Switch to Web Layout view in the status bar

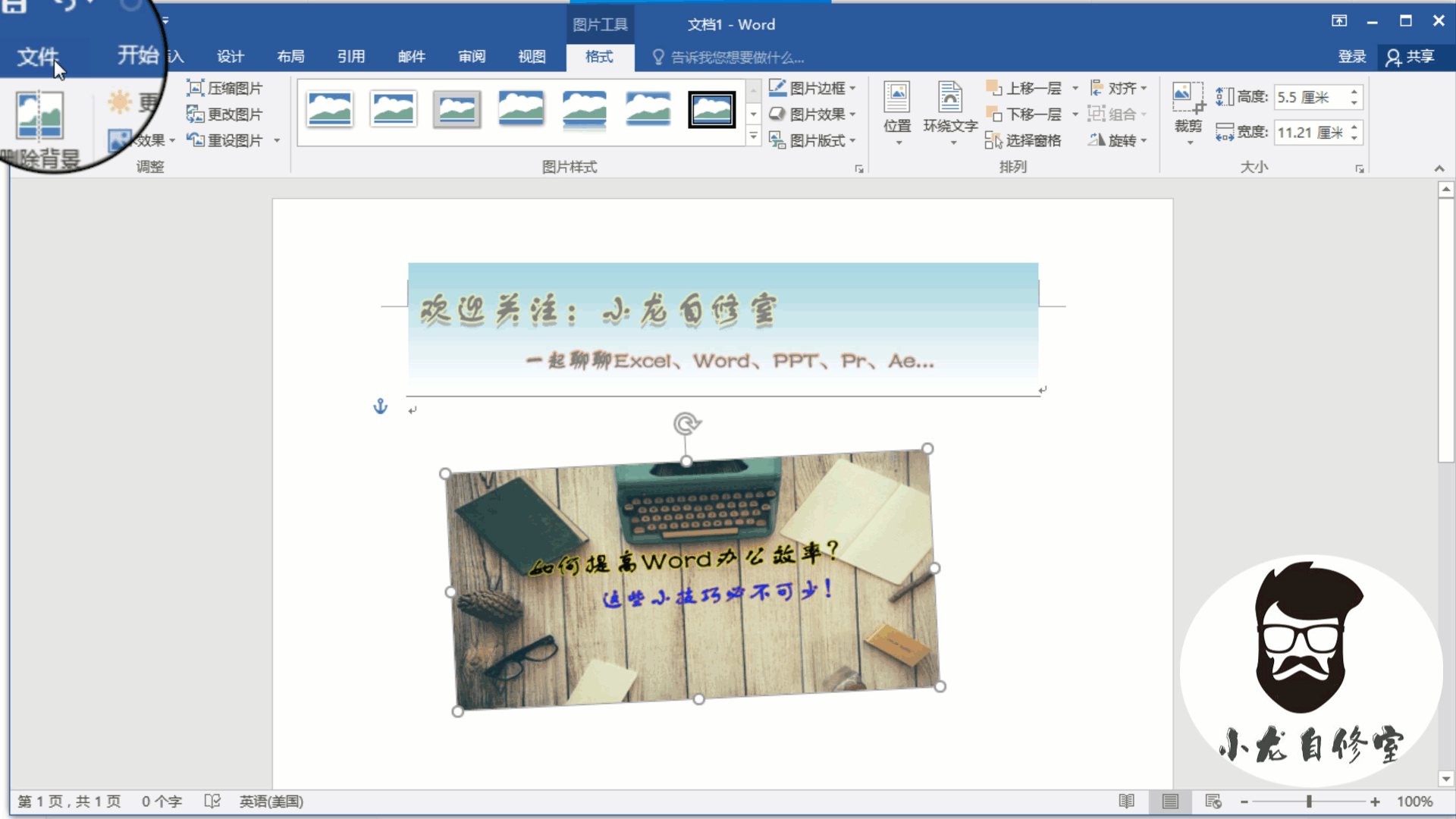pyautogui.click(x=1213, y=802)
